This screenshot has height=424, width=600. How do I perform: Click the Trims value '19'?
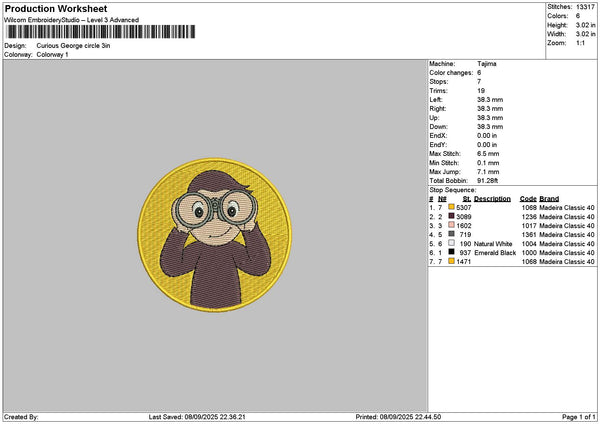coord(481,91)
